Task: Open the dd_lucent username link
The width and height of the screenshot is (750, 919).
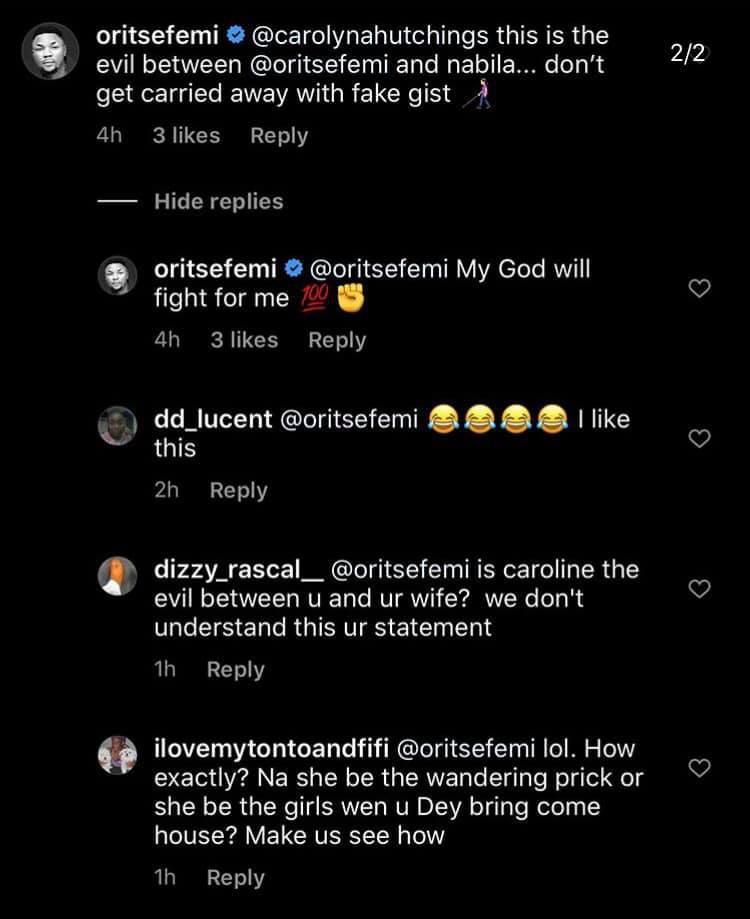Action: coord(213,419)
